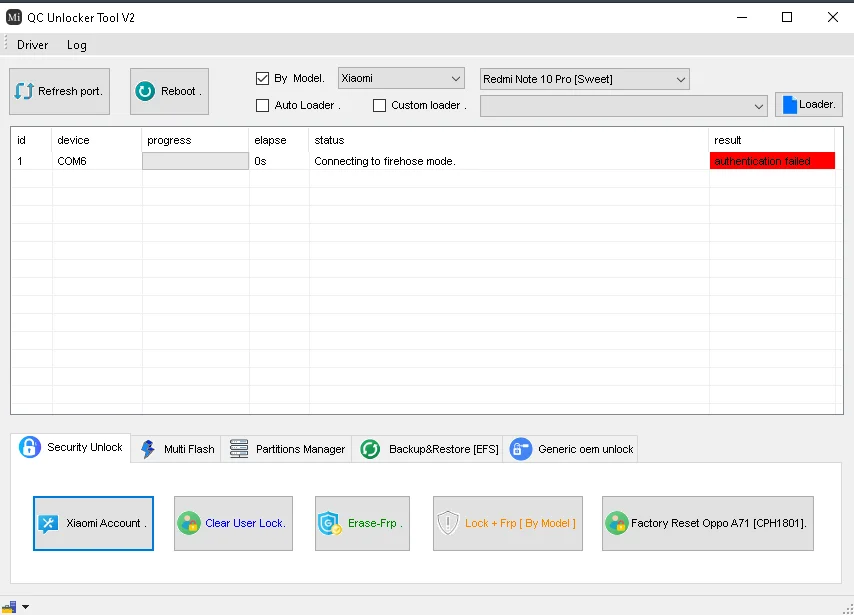Open the status bar dropdown arrow

click(x=26, y=607)
